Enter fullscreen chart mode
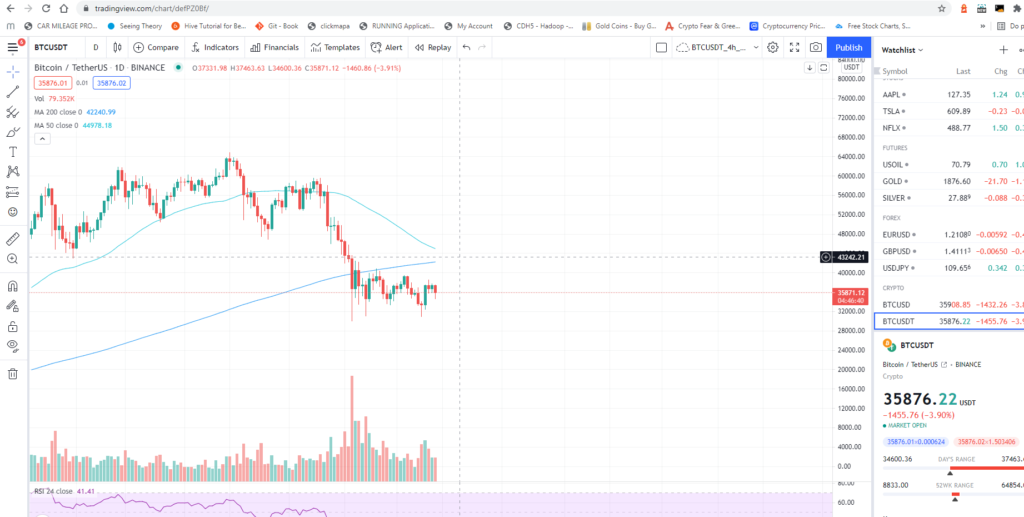 coord(794,47)
